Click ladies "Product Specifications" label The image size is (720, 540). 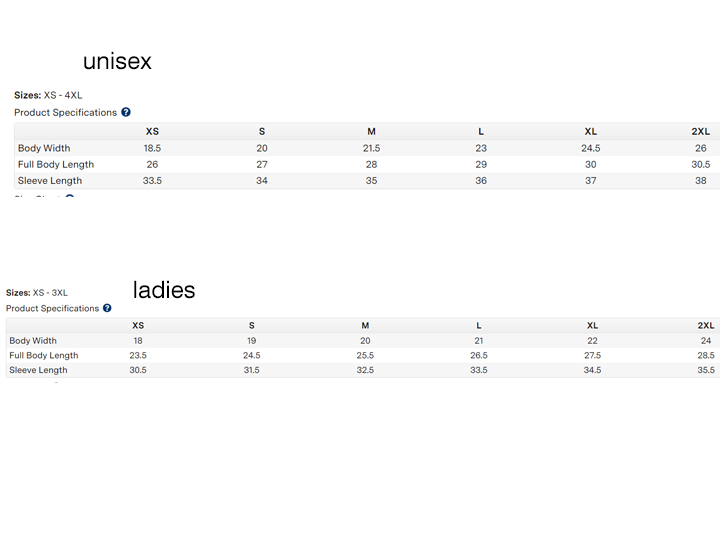click(53, 309)
